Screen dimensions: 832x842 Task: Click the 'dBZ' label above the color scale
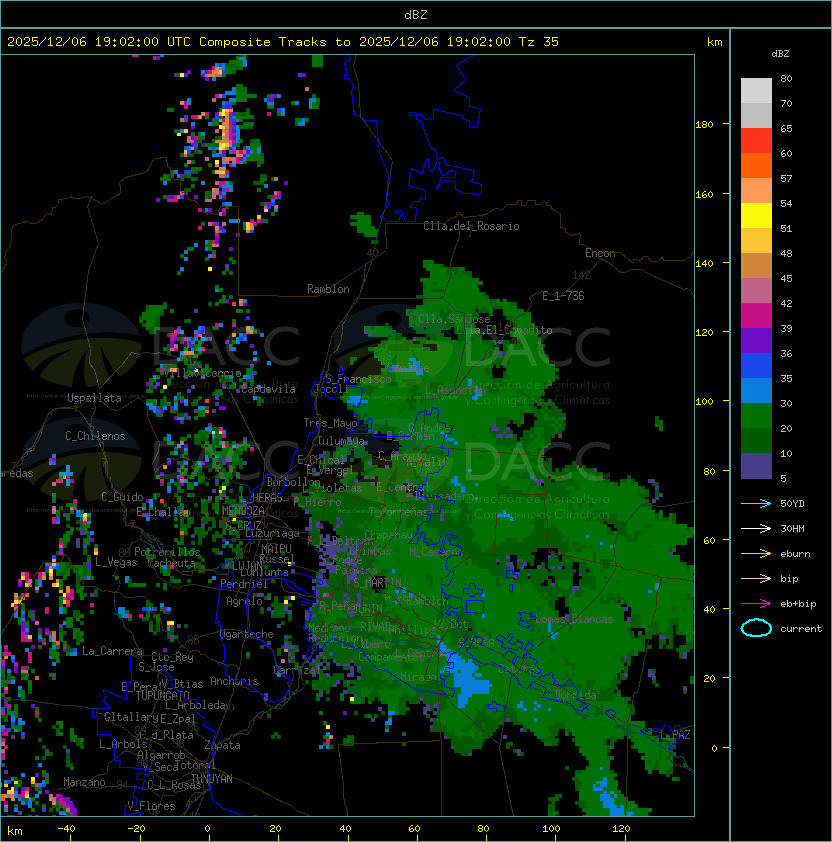tap(780, 54)
